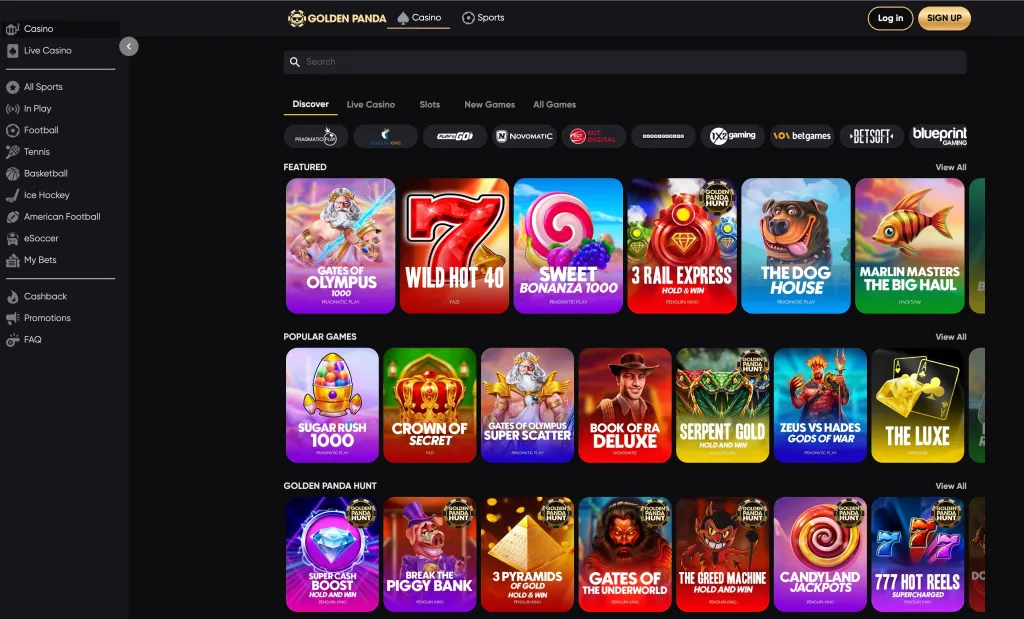Switch to Sports in the top navigation
1024x619 pixels.
[x=483, y=18]
